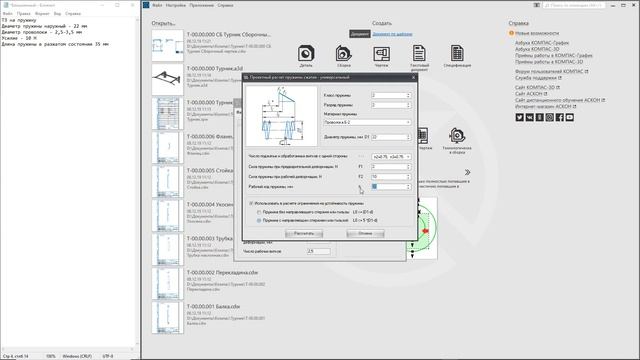
Task: Select spring with guide rod option
Action: click(259, 220)
